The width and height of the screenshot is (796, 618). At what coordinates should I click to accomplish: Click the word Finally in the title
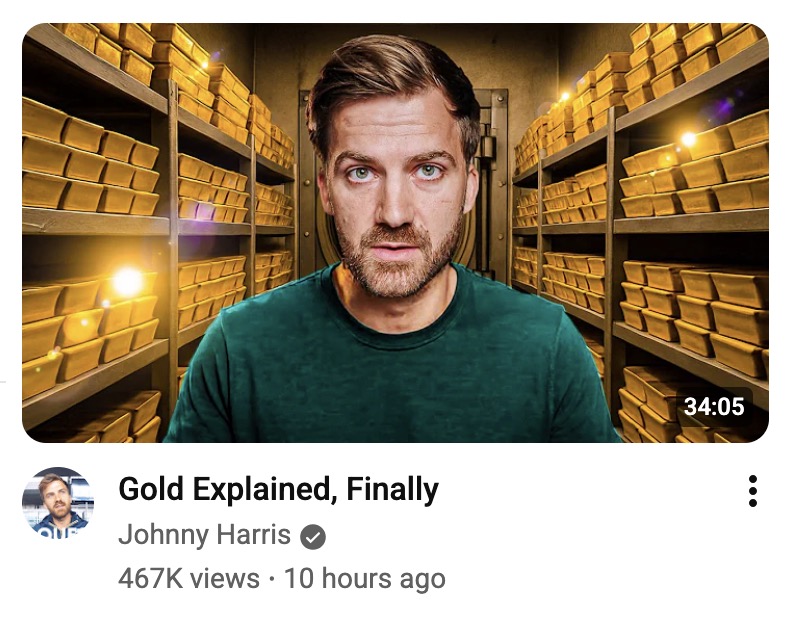[392, 489]
